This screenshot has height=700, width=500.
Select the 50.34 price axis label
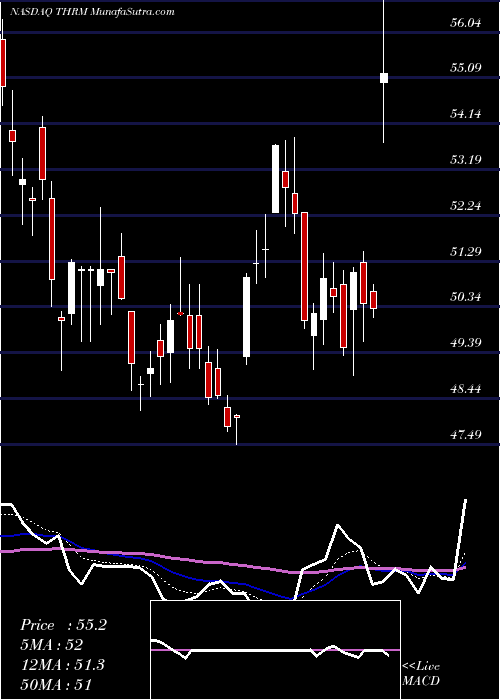(x=465, y=297)
